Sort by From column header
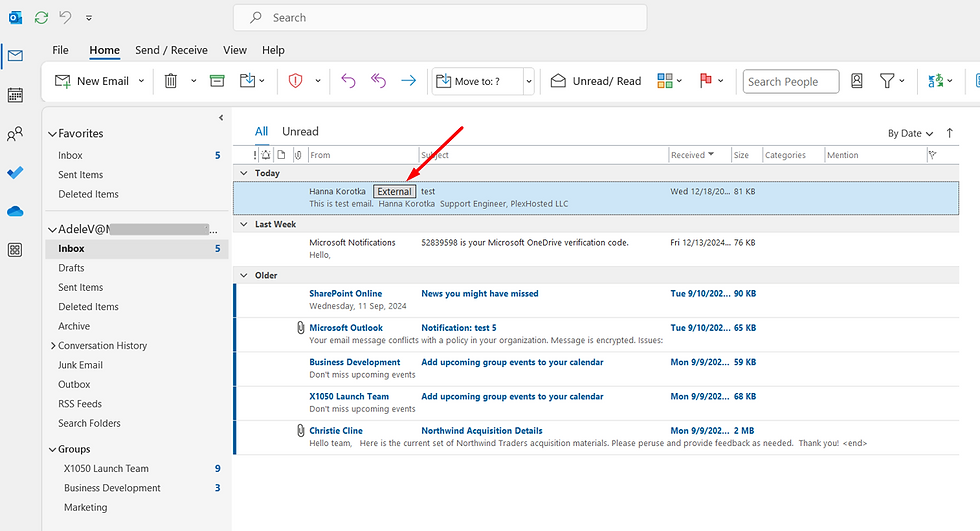The height and width of the screenshot is (531, 980). pyautogui.click(x=362, y=155)
